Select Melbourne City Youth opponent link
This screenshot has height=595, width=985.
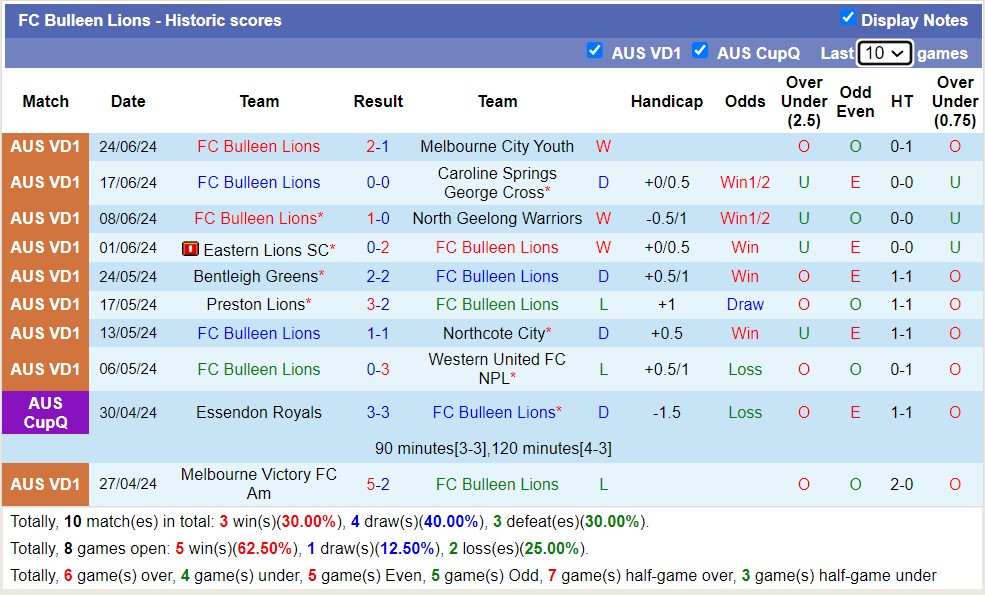497,146
